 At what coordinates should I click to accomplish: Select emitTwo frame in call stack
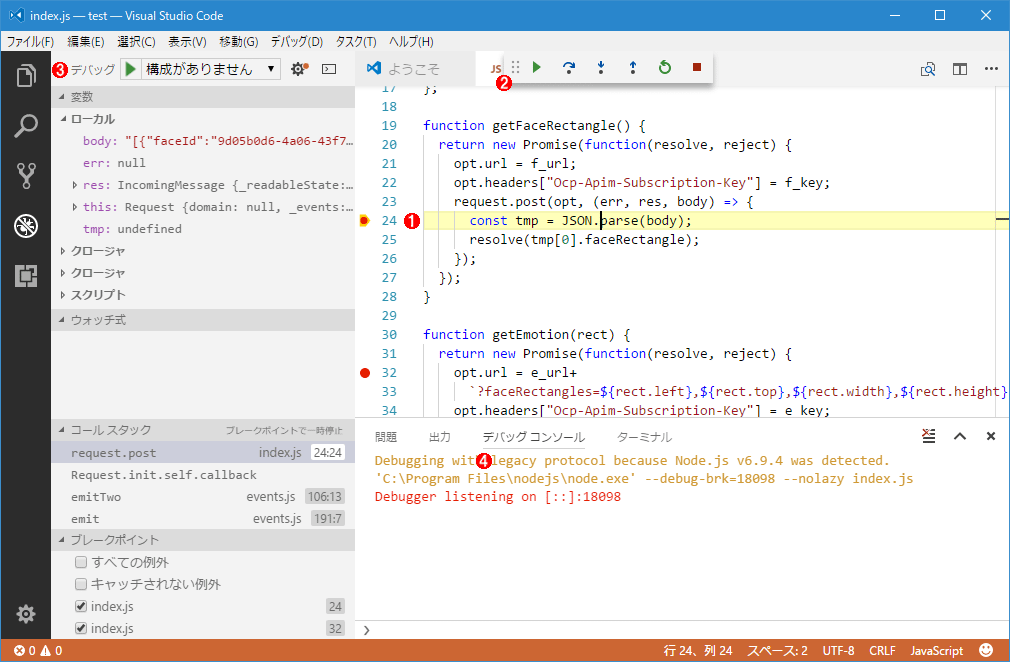(x=96, y=497)
